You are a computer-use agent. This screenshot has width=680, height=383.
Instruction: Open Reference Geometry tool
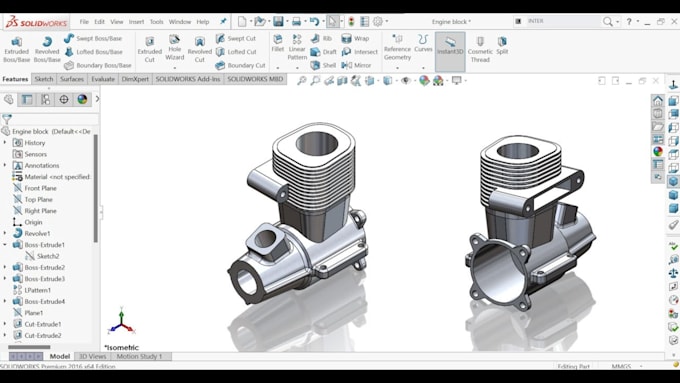[x=397, y=48]
